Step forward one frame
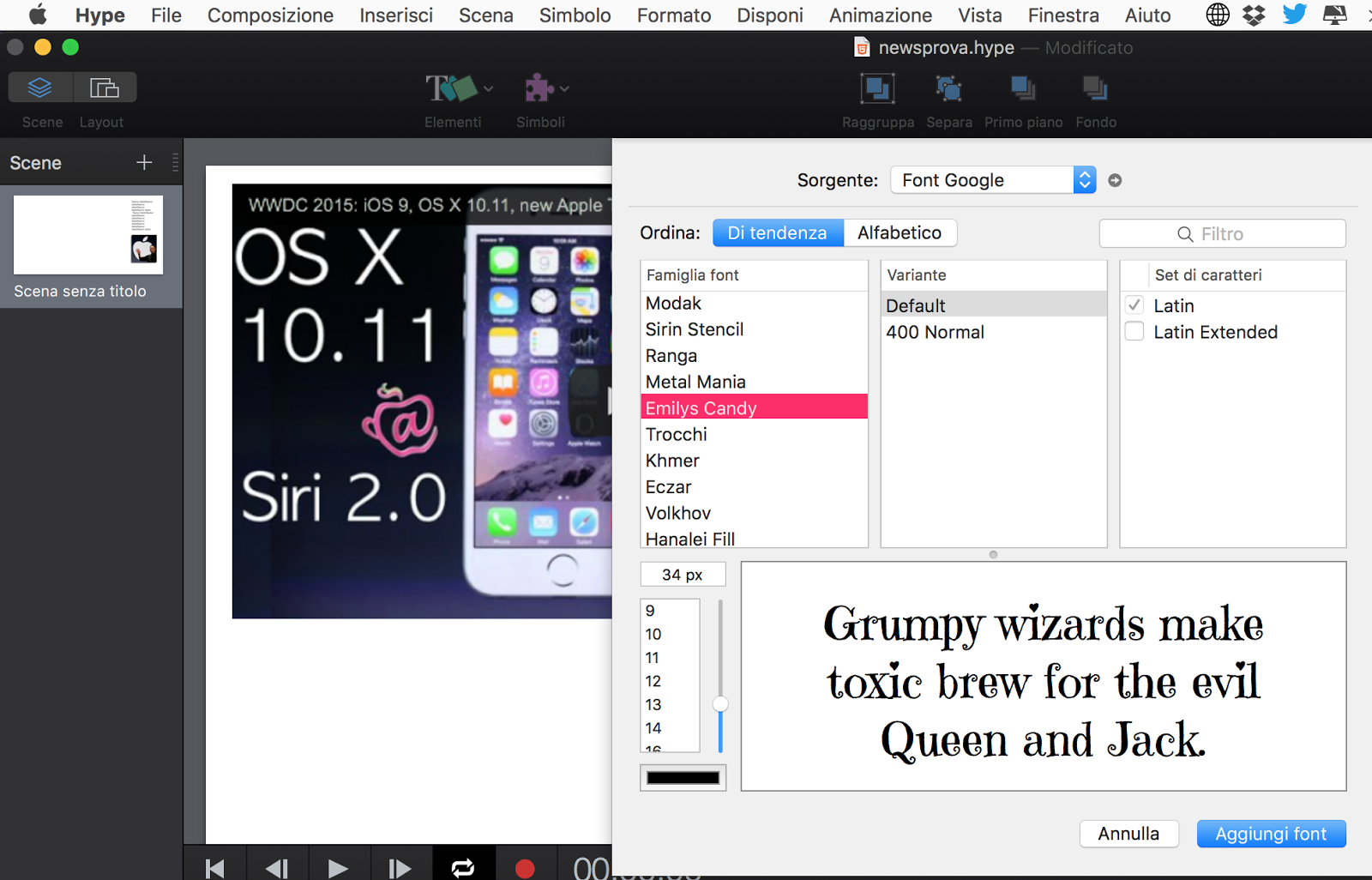1372x880 pixels. point(400,868)
